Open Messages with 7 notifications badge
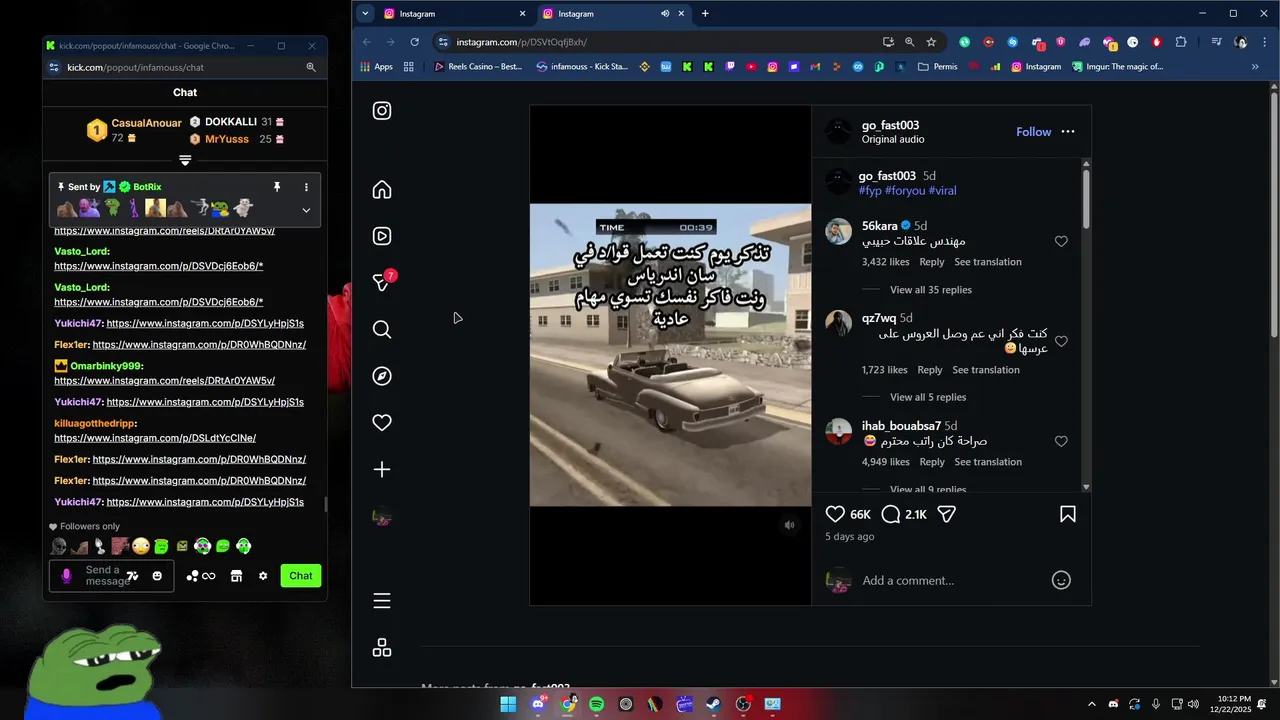The width and height of the screenshot is (1280, 720). (x=382, y=283)
